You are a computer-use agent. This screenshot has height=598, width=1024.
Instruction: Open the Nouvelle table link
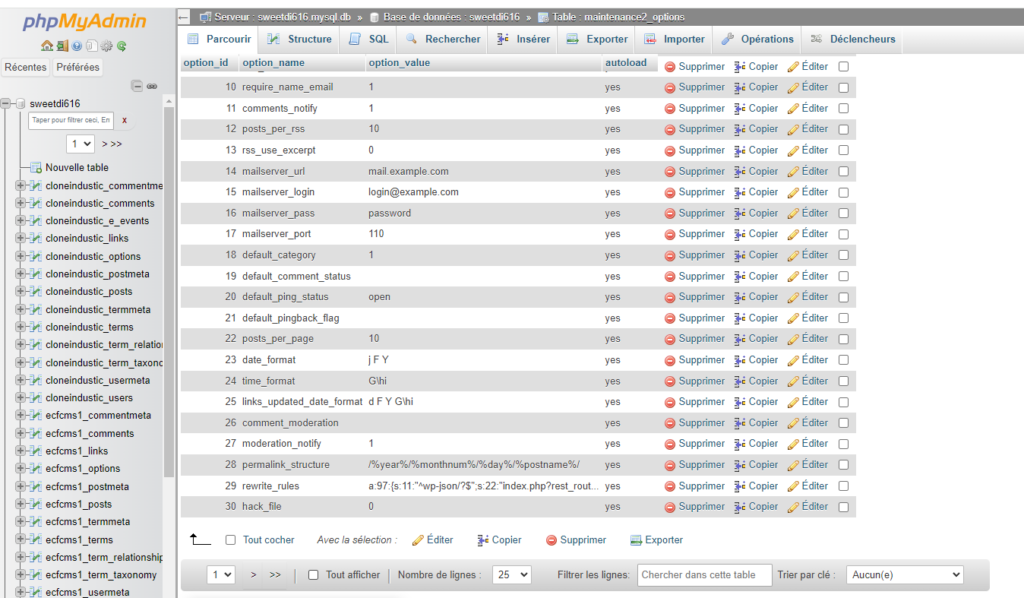click(x=76, y=167)
